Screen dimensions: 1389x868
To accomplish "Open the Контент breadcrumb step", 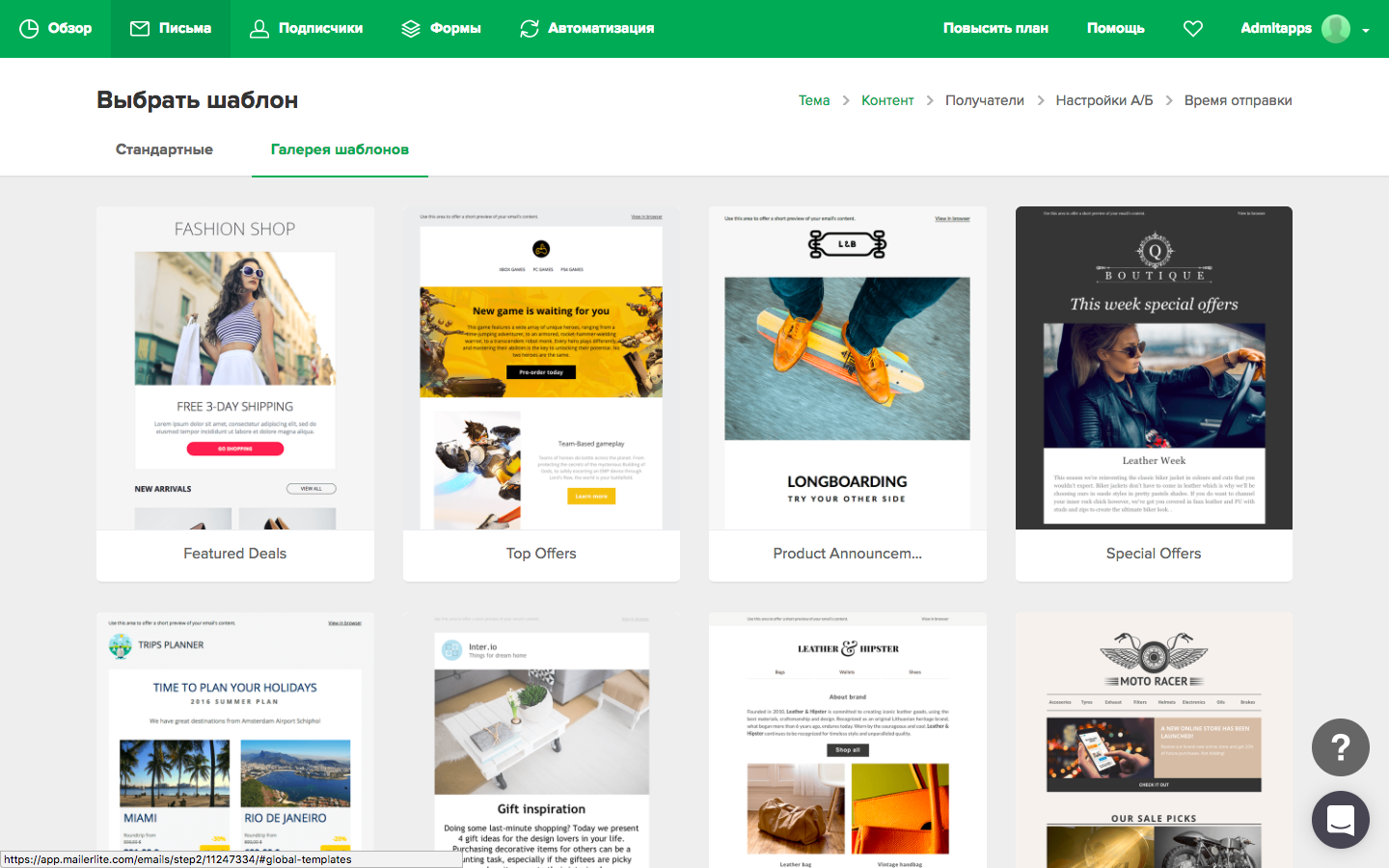I will point(887,99).
